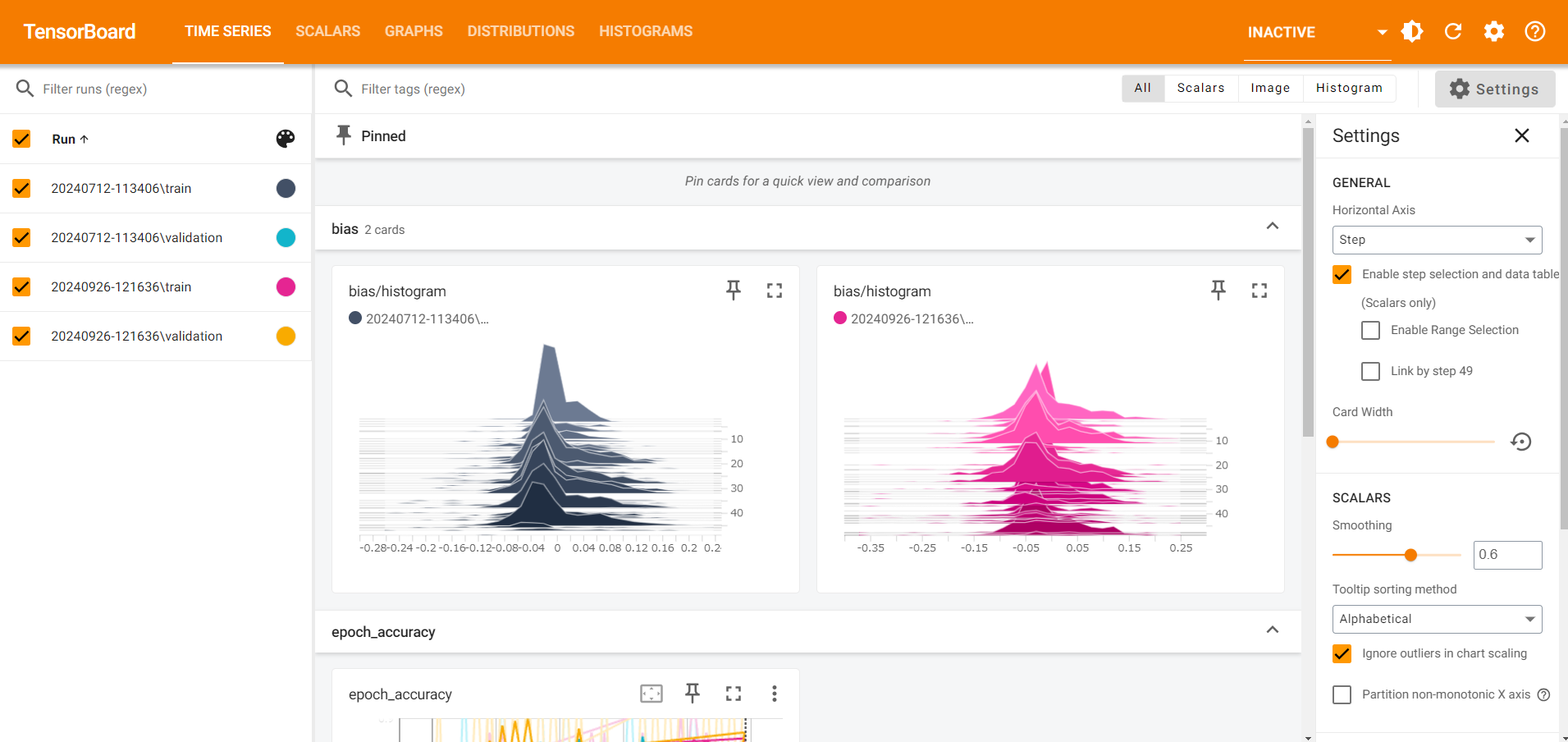Screen dimensions: 1568x742
Task: Reset the Card Width setting
Action: point(1520,442)
